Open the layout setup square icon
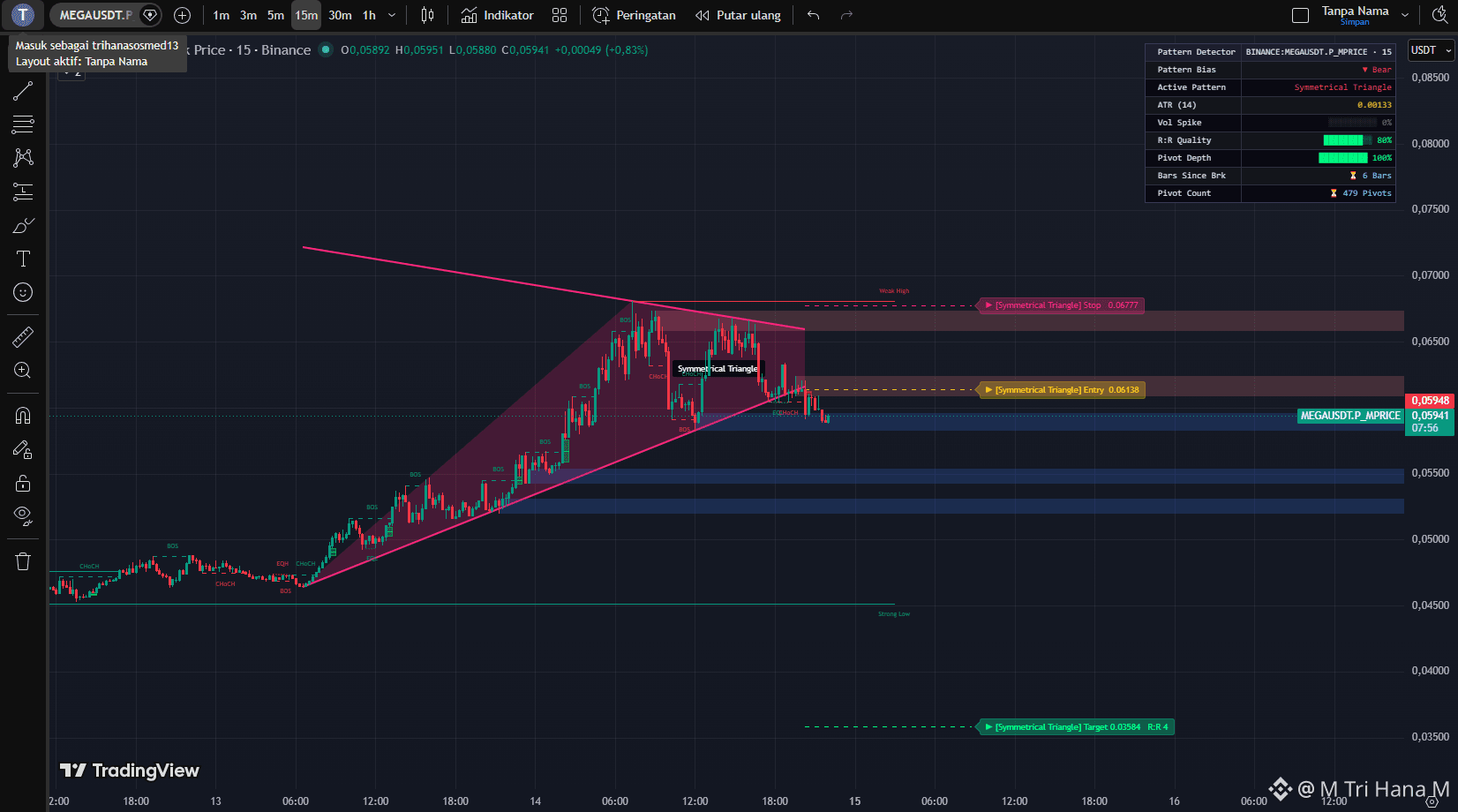 pyautogui.click(x=1300, y=15)
